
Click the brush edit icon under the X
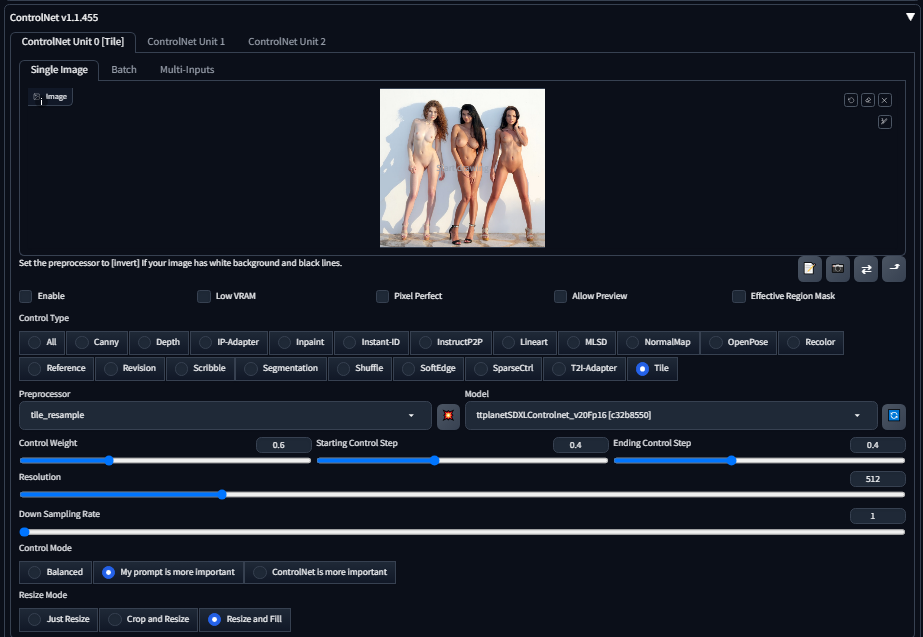coord(885,122)
